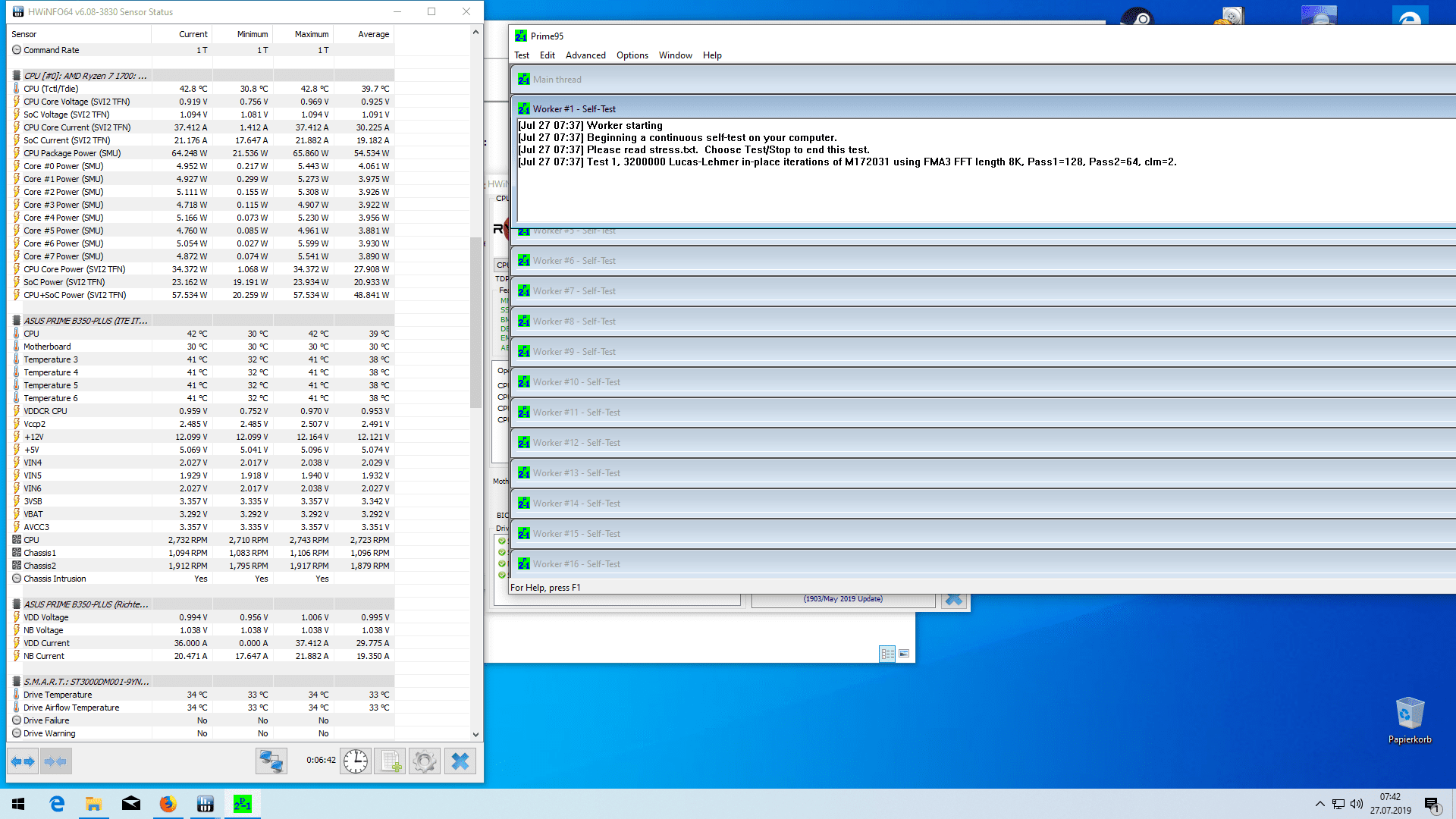
Task: Open the Mail app on the taskbar
Action: 131,804
